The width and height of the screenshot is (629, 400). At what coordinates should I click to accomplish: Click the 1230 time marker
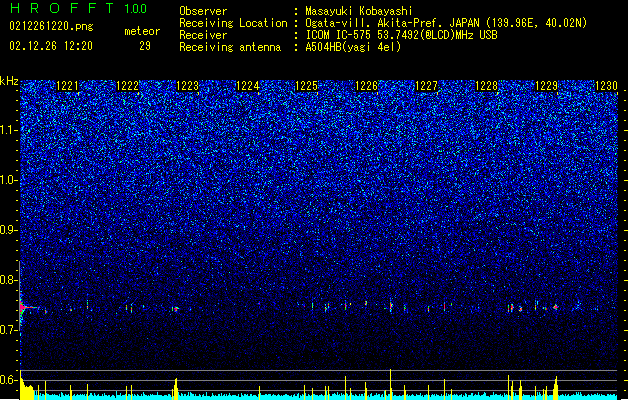pyautogui.click(x=607, y=86)
